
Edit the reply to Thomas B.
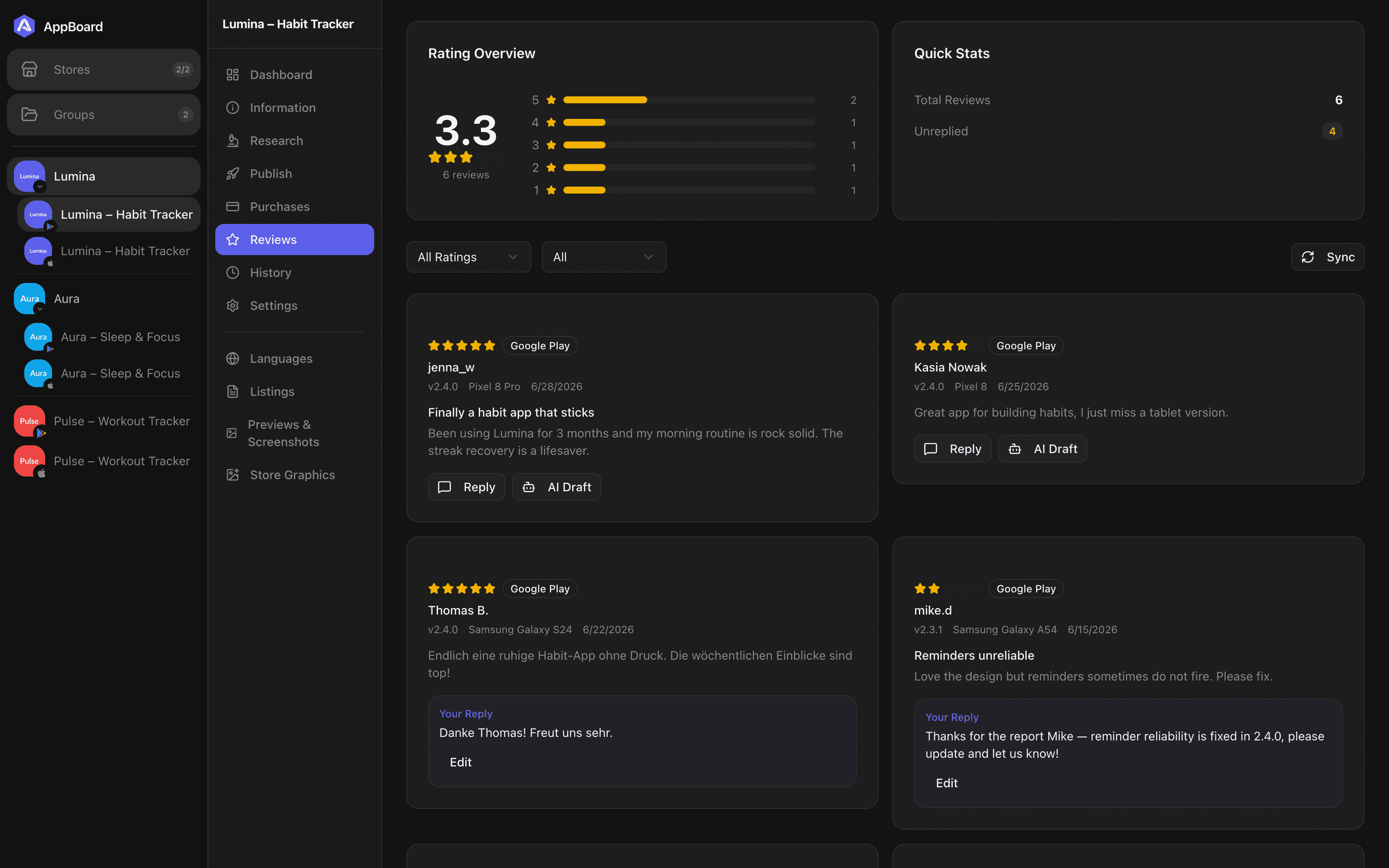coord(460,763)
